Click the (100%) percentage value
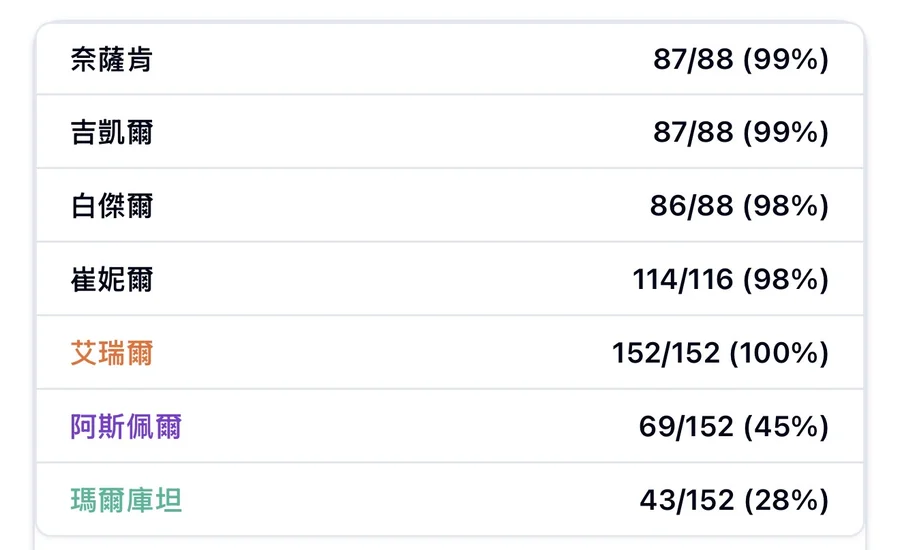The image size is (900, 550). (x=779, y=353)
